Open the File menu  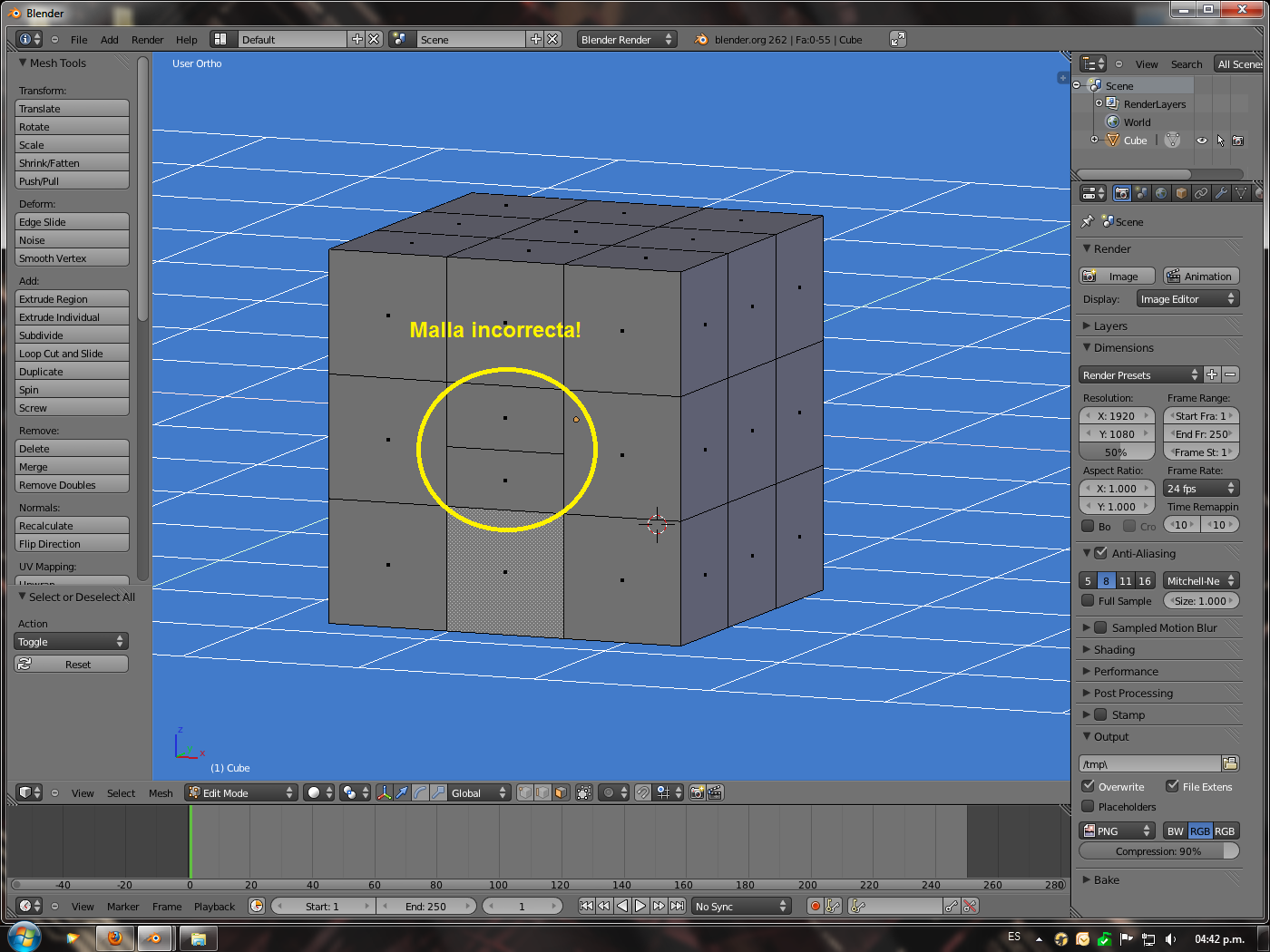point(79,40)
